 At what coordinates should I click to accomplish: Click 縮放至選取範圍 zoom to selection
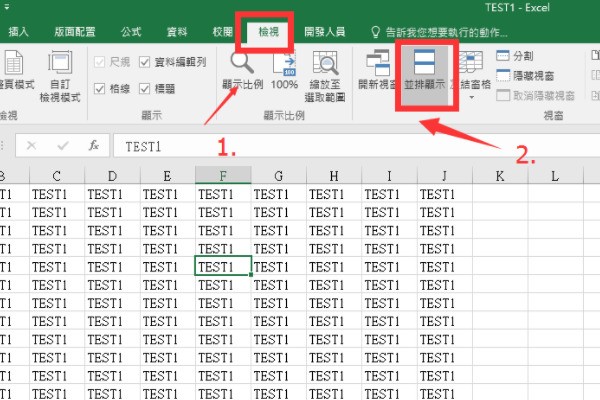pyautogui.click(x=325, y=77)
